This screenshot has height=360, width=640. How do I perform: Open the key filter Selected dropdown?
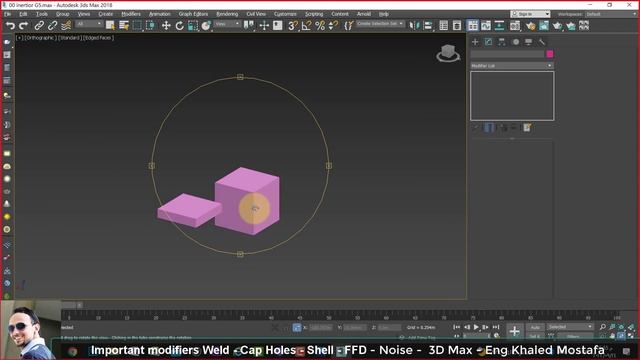[x=570, y=327]
